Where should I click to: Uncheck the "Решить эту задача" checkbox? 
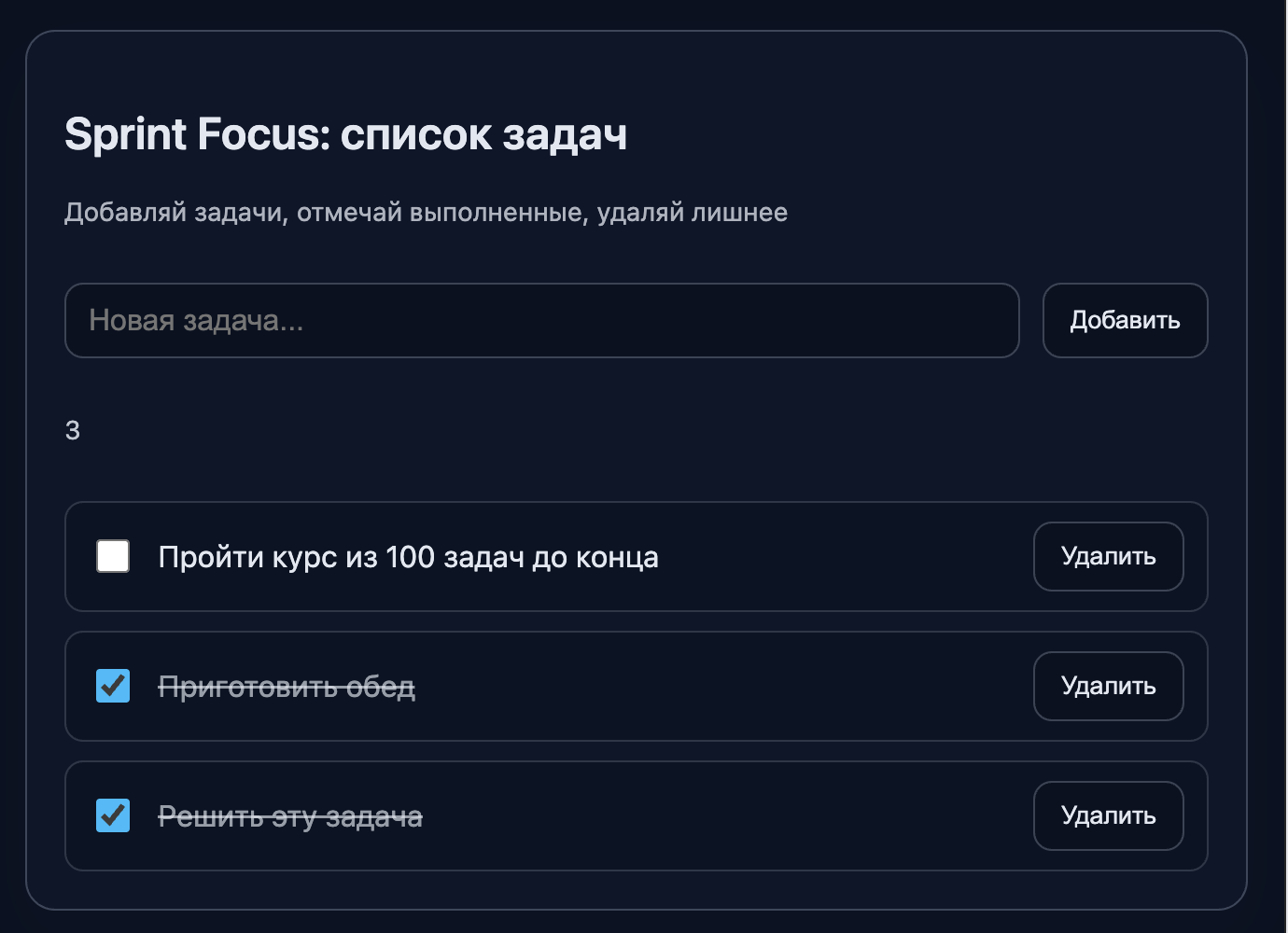coord(112,815)
